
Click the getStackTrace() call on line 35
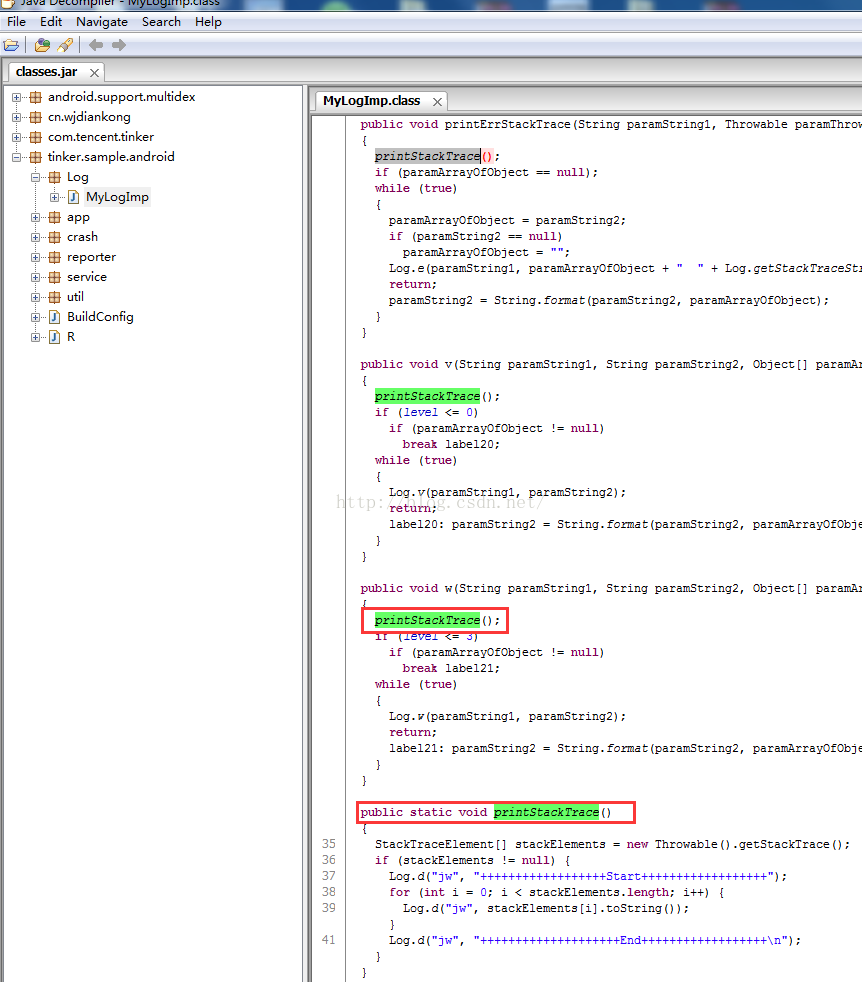(790, 844)
